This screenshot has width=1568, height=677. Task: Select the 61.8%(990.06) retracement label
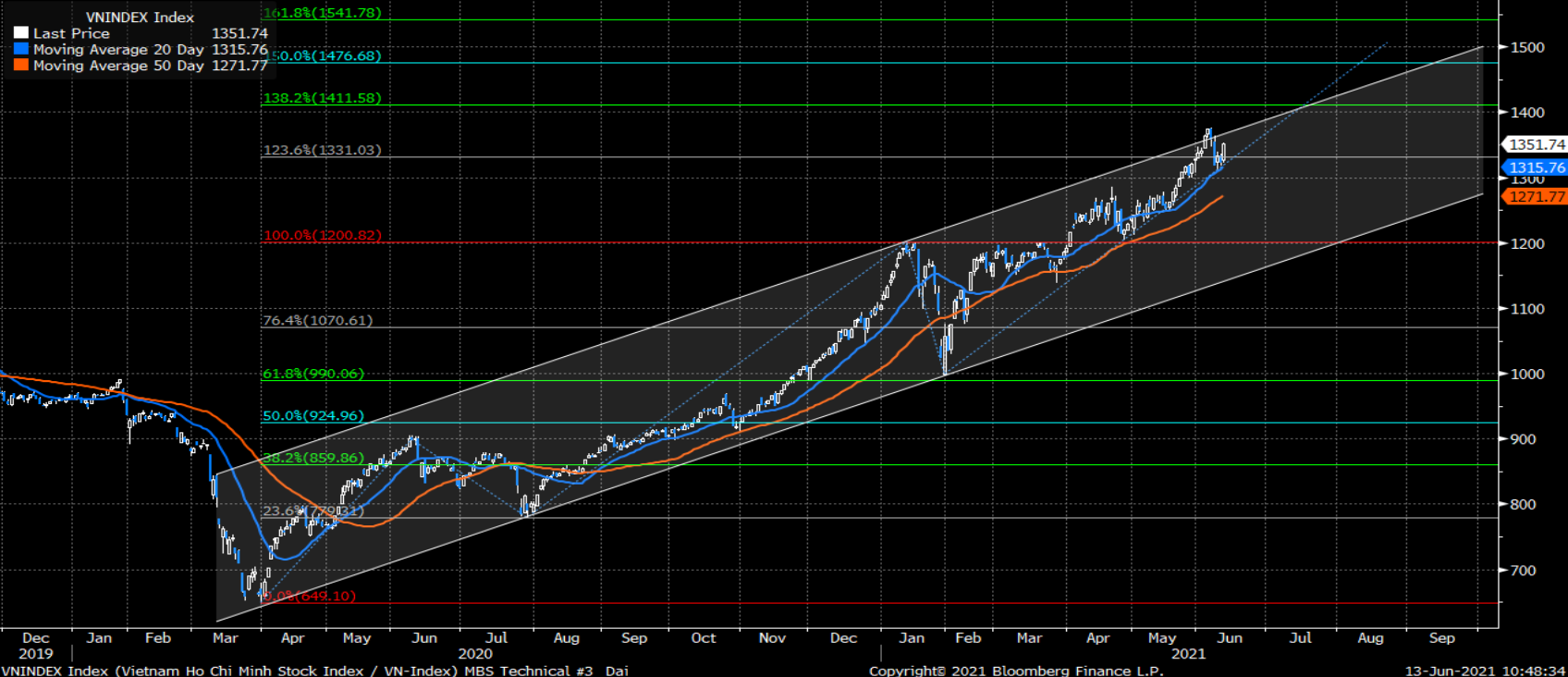313,375
